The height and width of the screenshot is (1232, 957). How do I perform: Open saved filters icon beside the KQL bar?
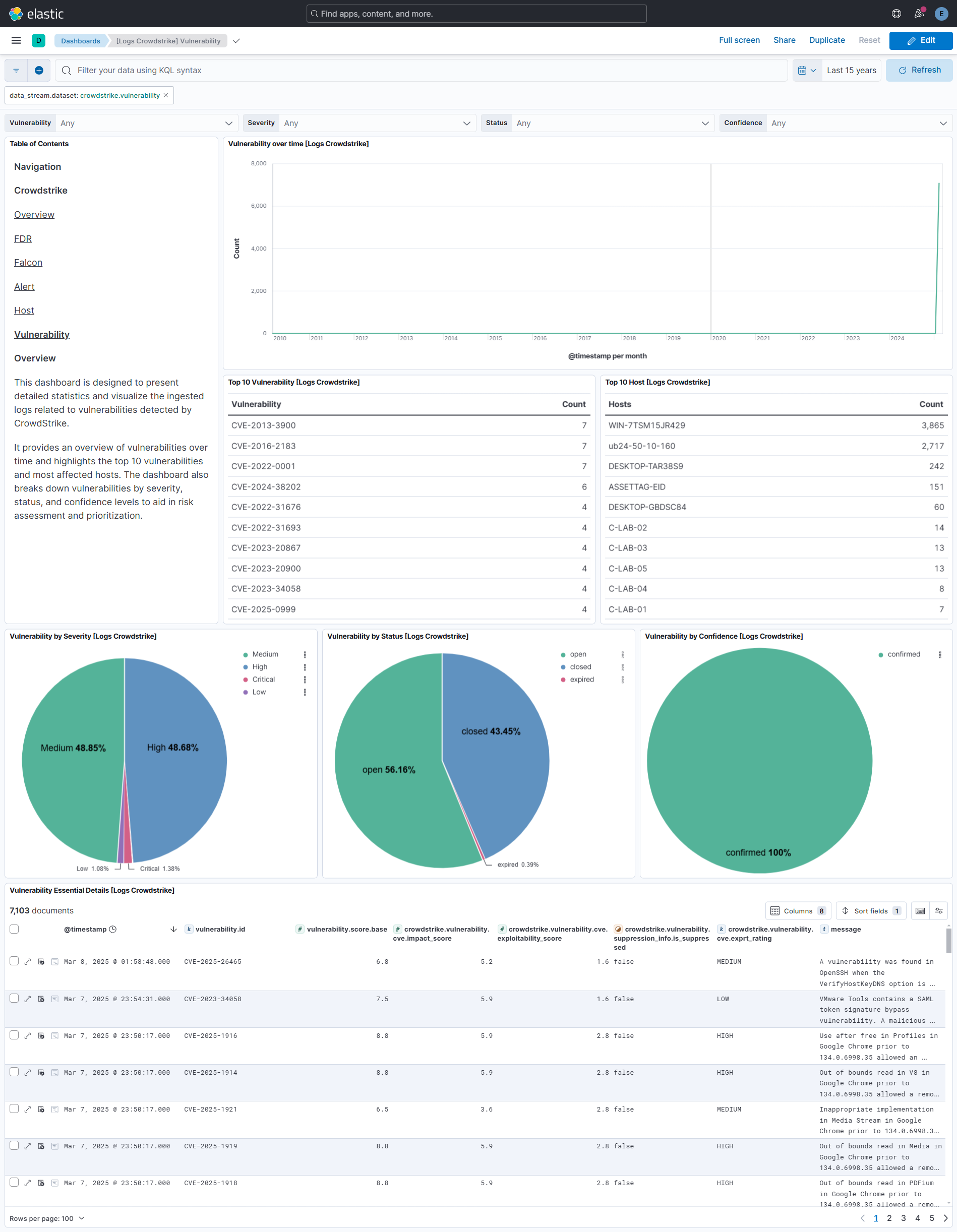tap(15, 70)
